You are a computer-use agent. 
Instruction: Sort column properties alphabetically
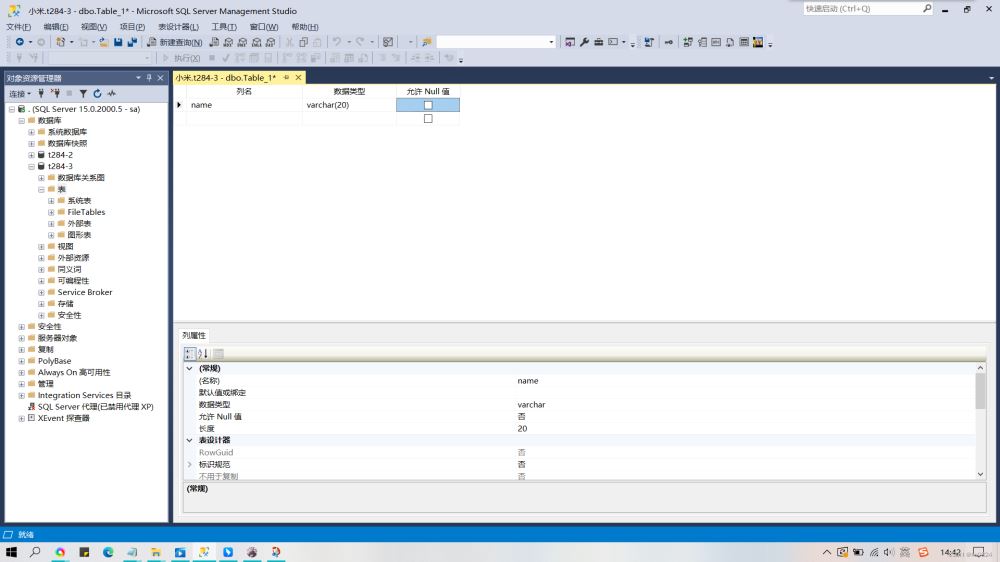click(x=203, y=353)
